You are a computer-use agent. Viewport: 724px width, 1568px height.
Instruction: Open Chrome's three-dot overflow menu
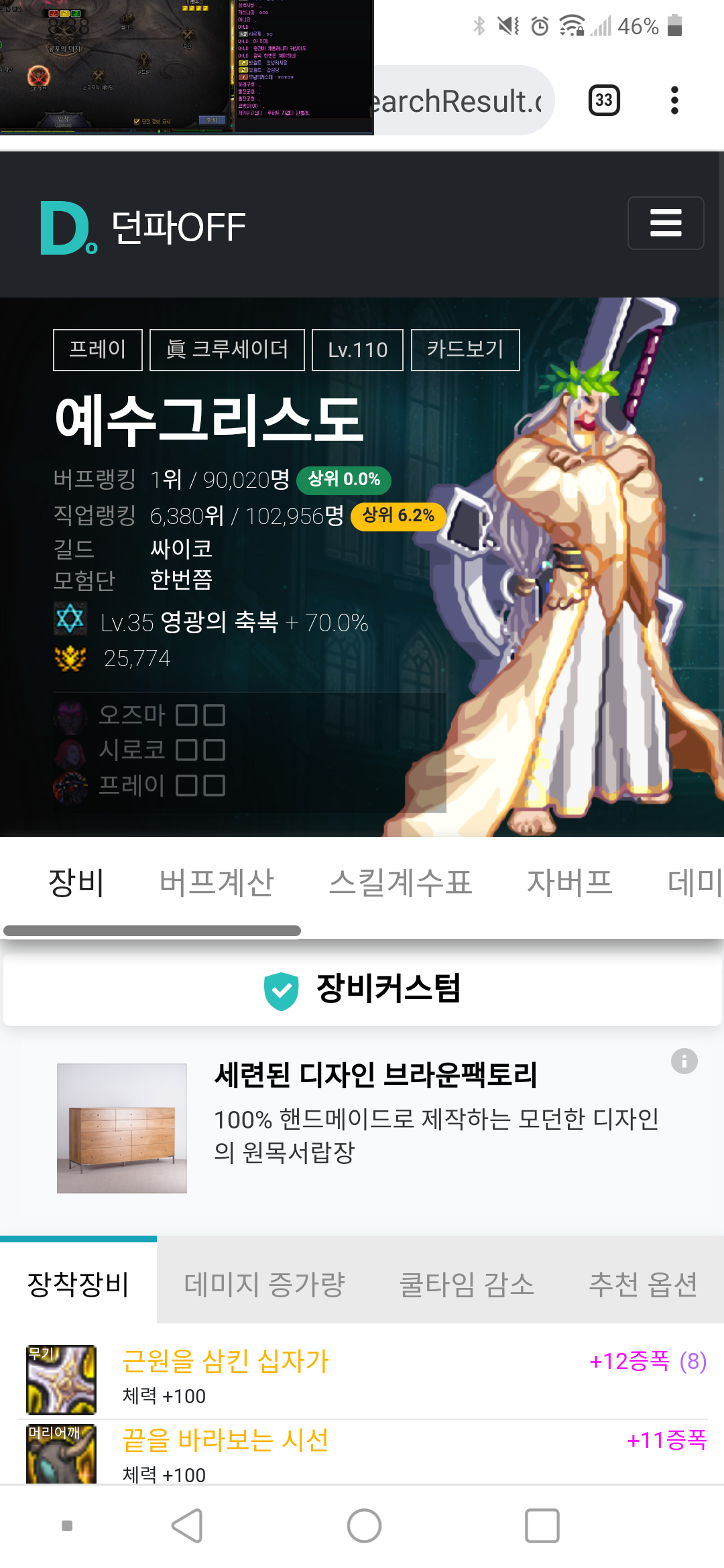pyautogui.click(x=674, y=101)
